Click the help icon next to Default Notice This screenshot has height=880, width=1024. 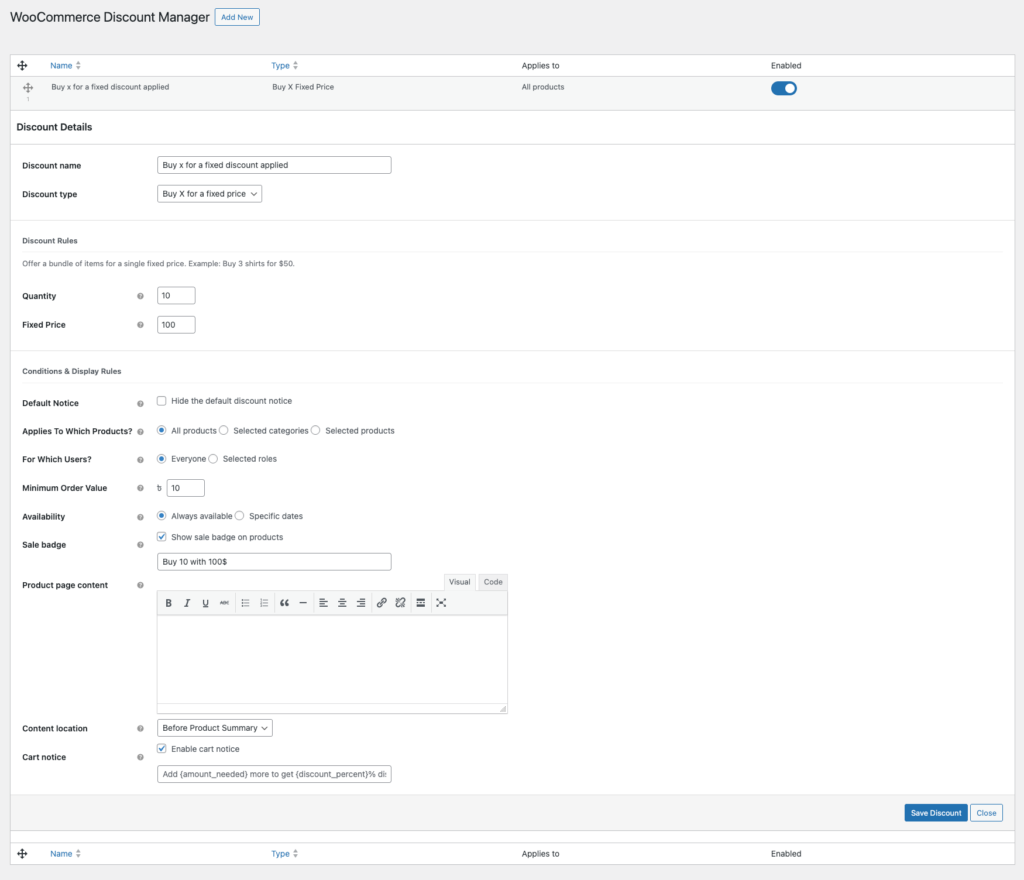click(x=140, y=404)
